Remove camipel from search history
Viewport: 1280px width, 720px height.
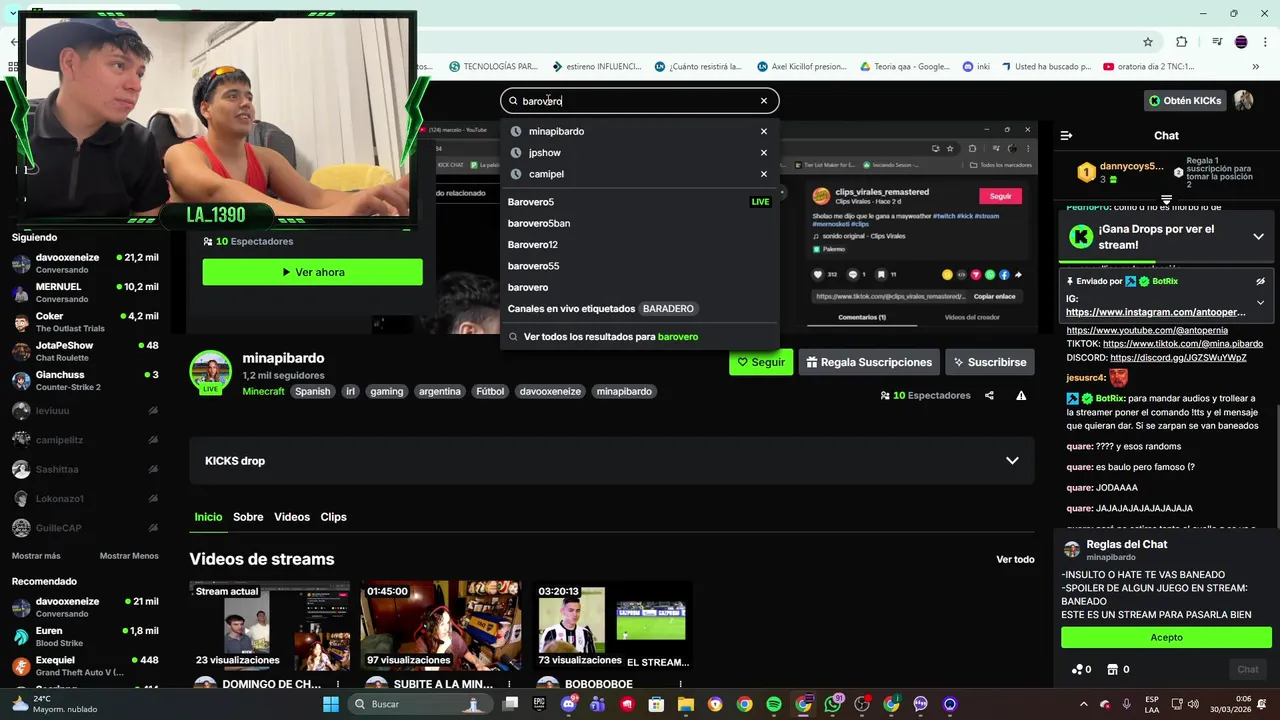[764, 174]
